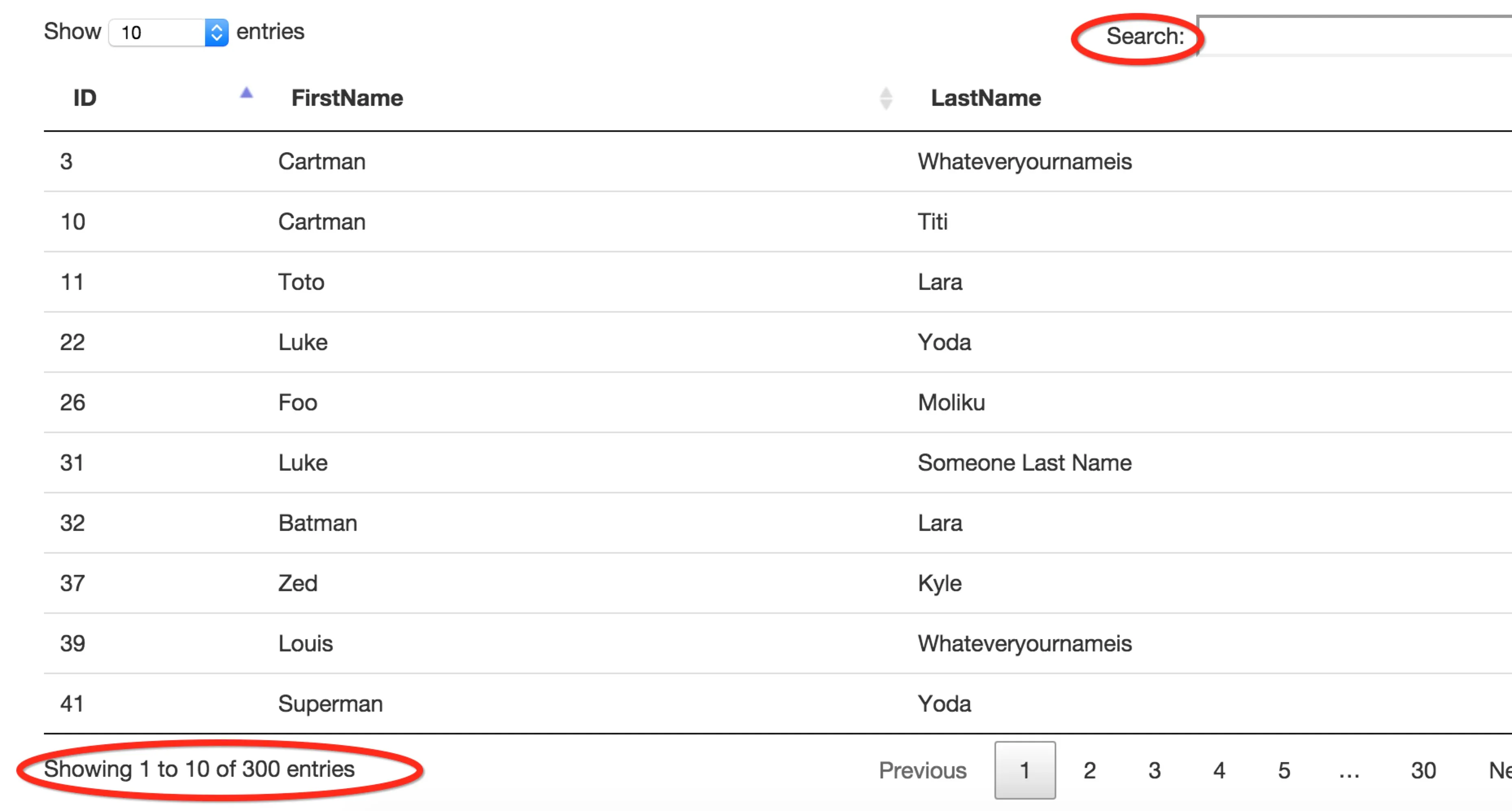The width and height of the screenshot is (1512, 811).
Task: Click the ID column ascending sort arrow
Action: pos(246,93)
